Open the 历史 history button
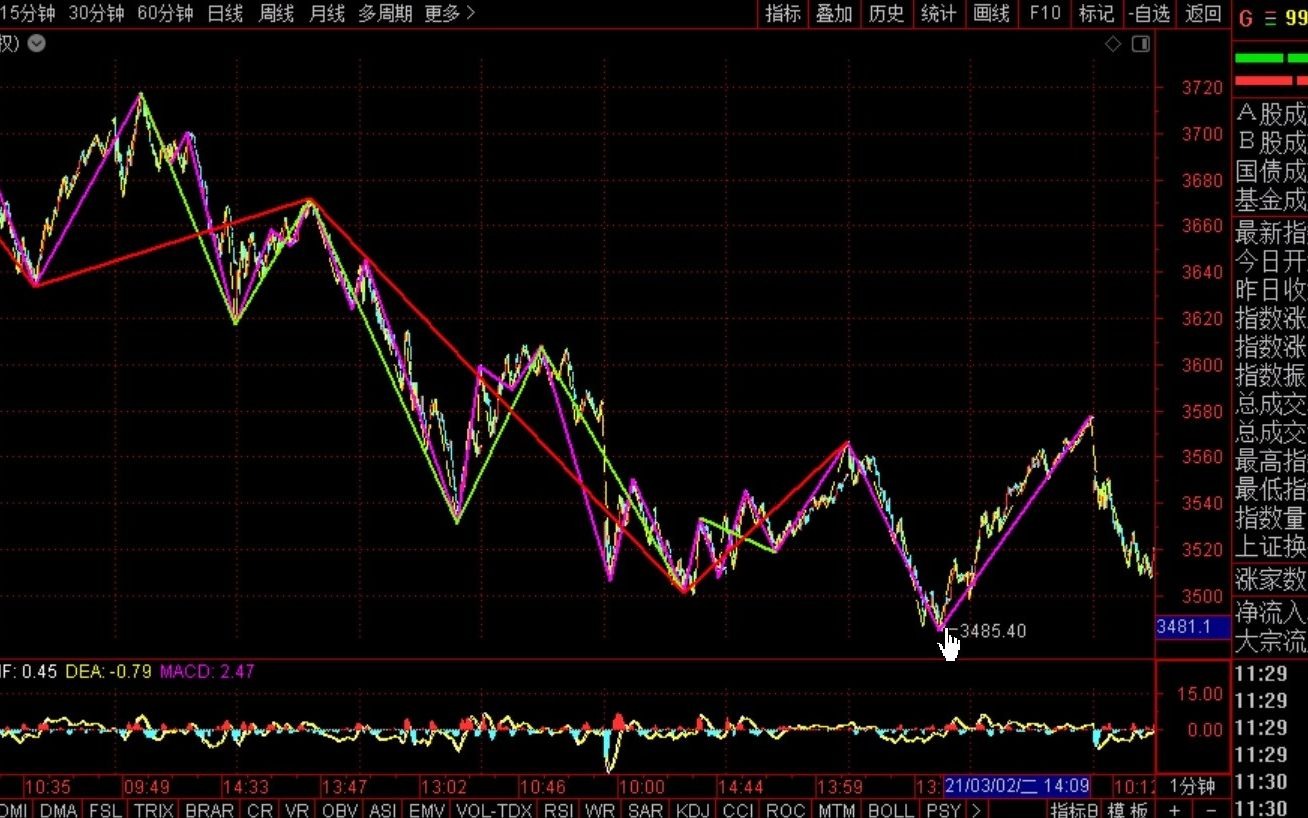The image size is (1308, 818). tap(886, 14)
